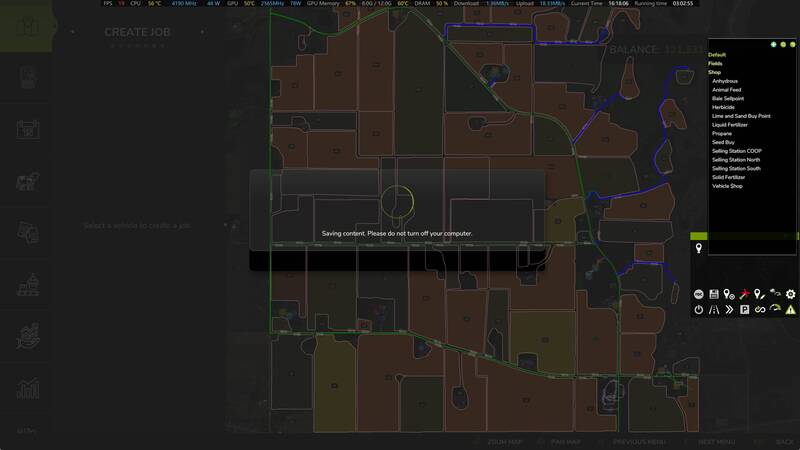This screenshot has height=450, width=800.
Task: Toggle AutoDrive power button icon
Action: tap(698, 310)
